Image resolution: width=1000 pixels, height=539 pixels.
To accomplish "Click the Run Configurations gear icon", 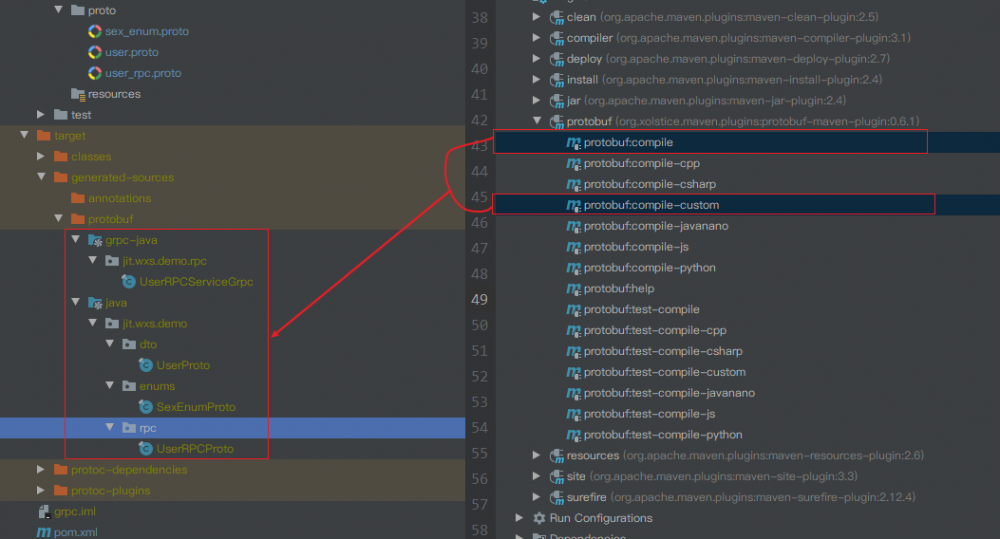I will 539,518.
